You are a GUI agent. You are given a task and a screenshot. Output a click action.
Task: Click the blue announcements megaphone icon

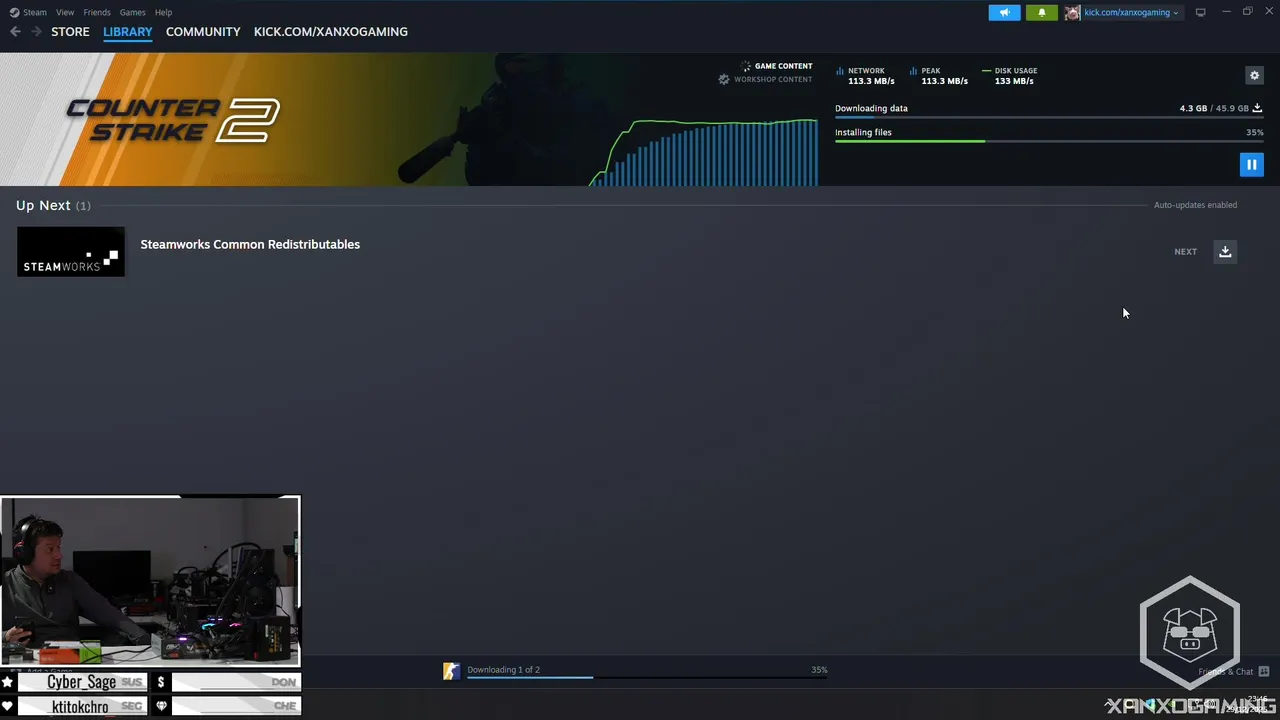pos(1005,12)
